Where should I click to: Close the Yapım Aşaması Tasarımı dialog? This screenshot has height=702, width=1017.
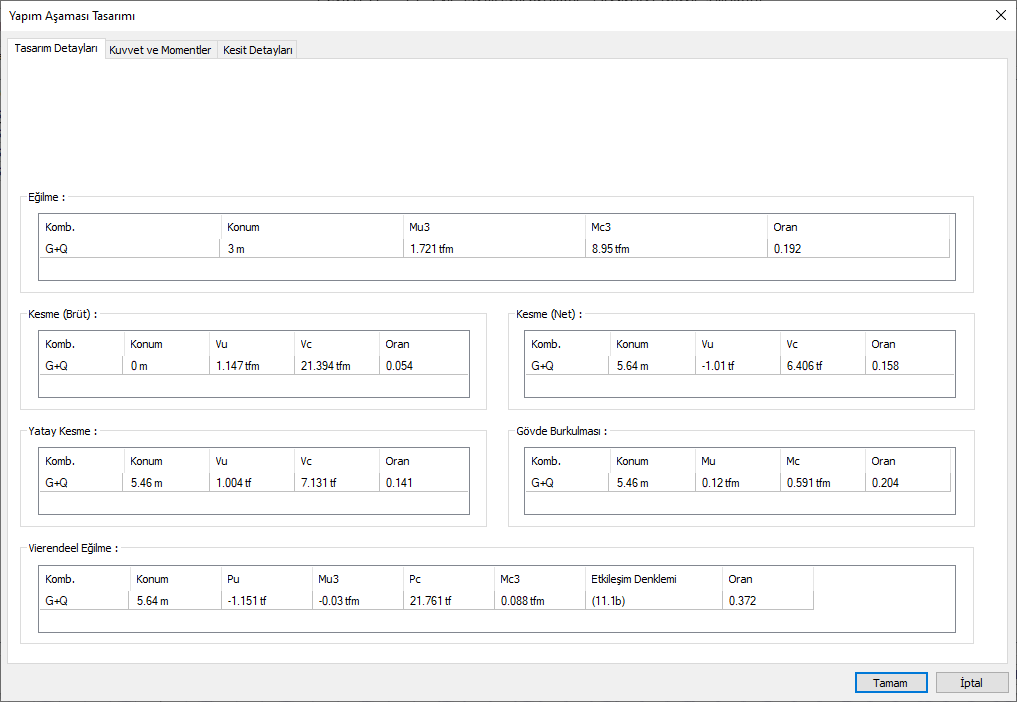coord(1000,15)
